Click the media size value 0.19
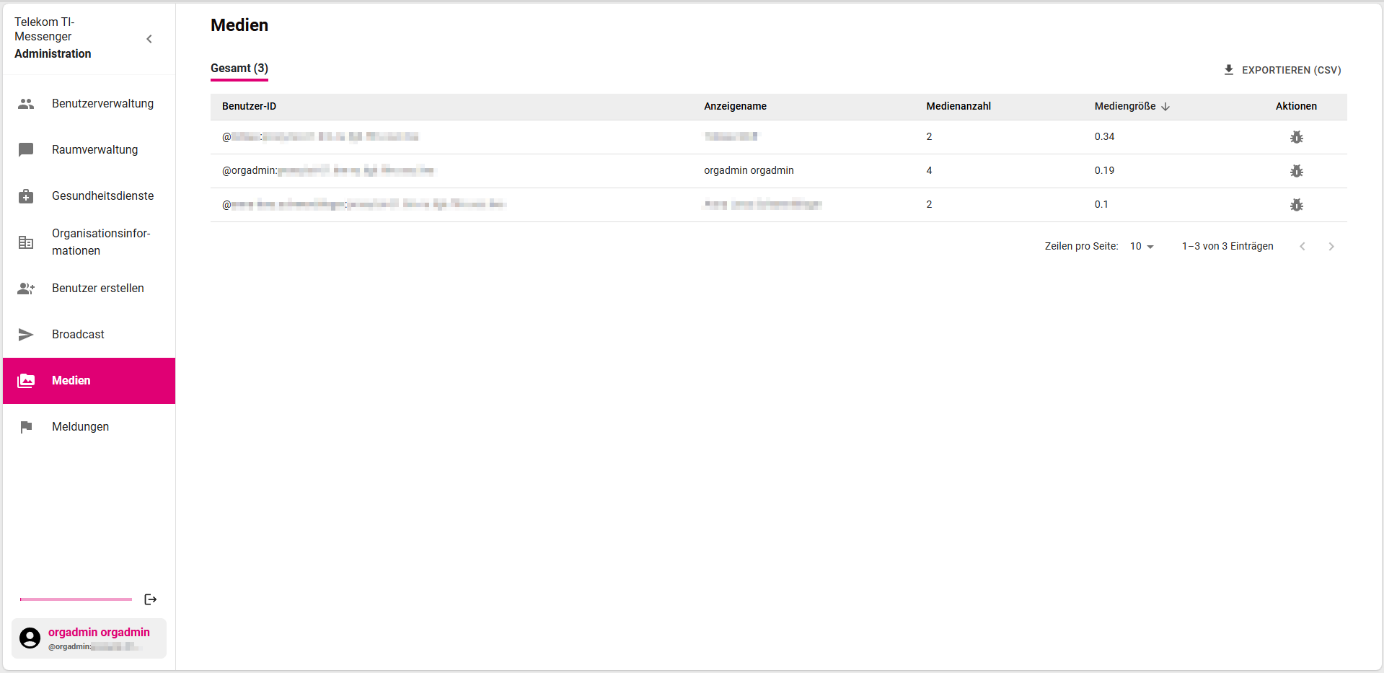This screenshot has height=673, width=1384. click(1105, 171)
